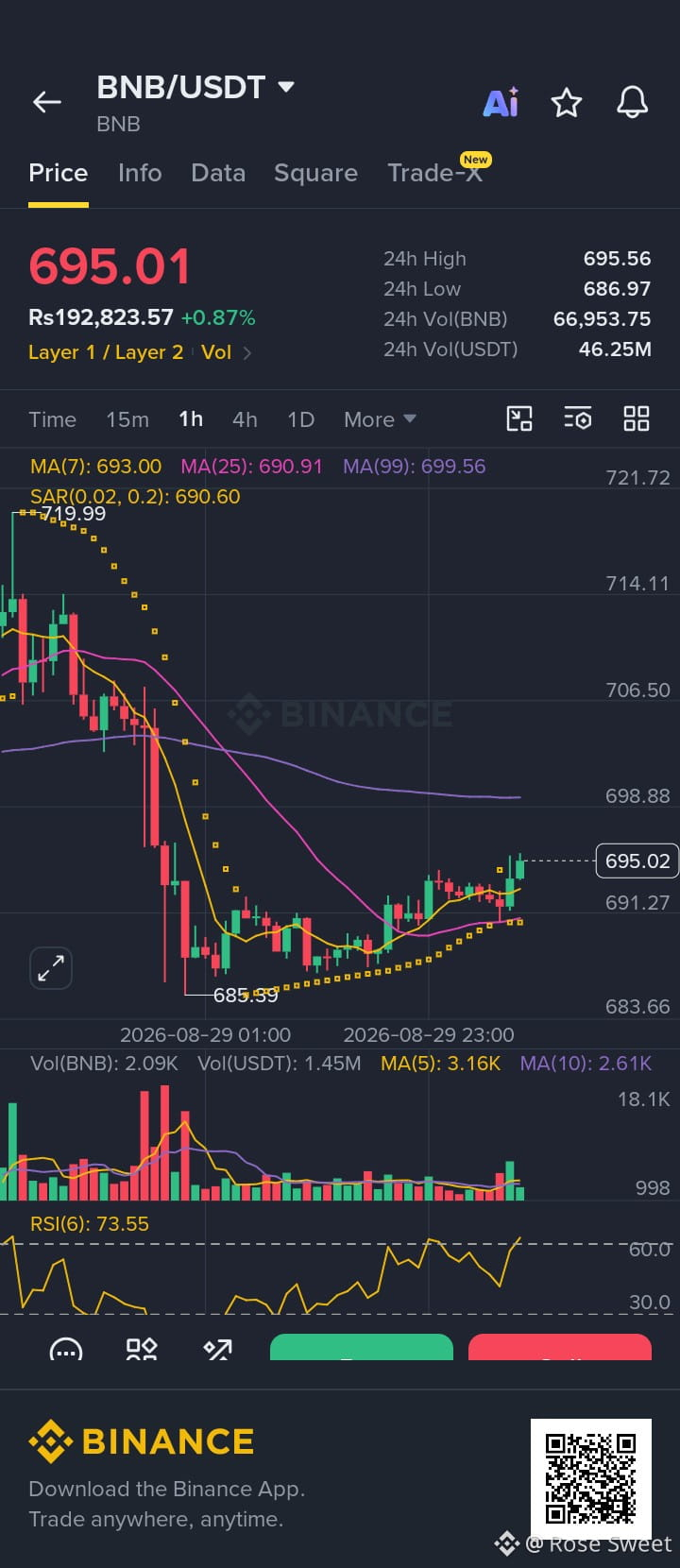The image size is (680, 1568).
Task: Select the 1D chart interval
Action: (x=300, y=419)
